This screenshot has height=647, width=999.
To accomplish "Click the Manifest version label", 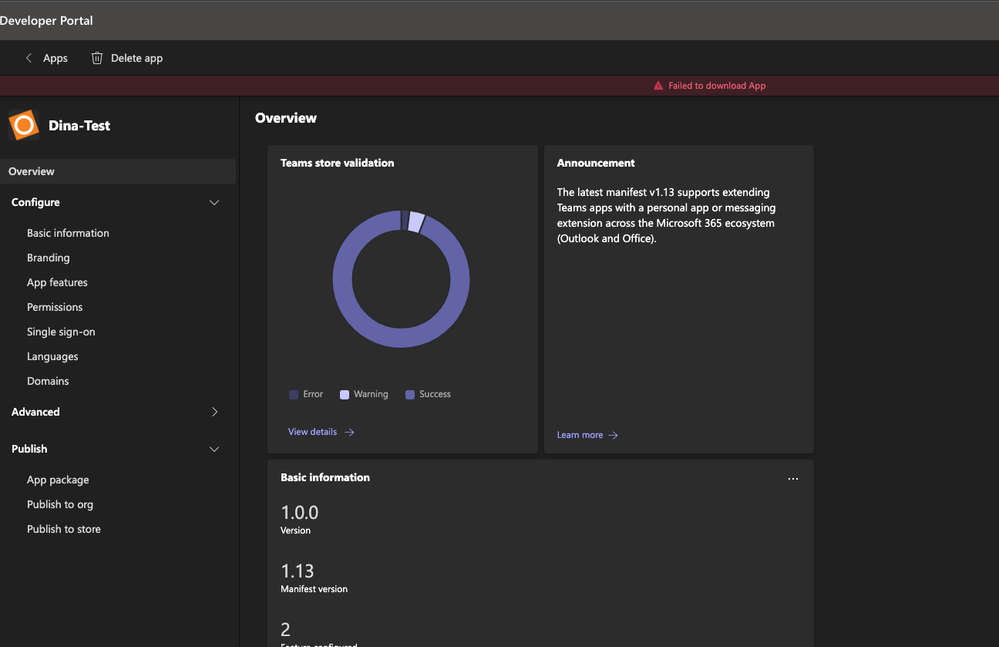I will (x=314, y=589).
